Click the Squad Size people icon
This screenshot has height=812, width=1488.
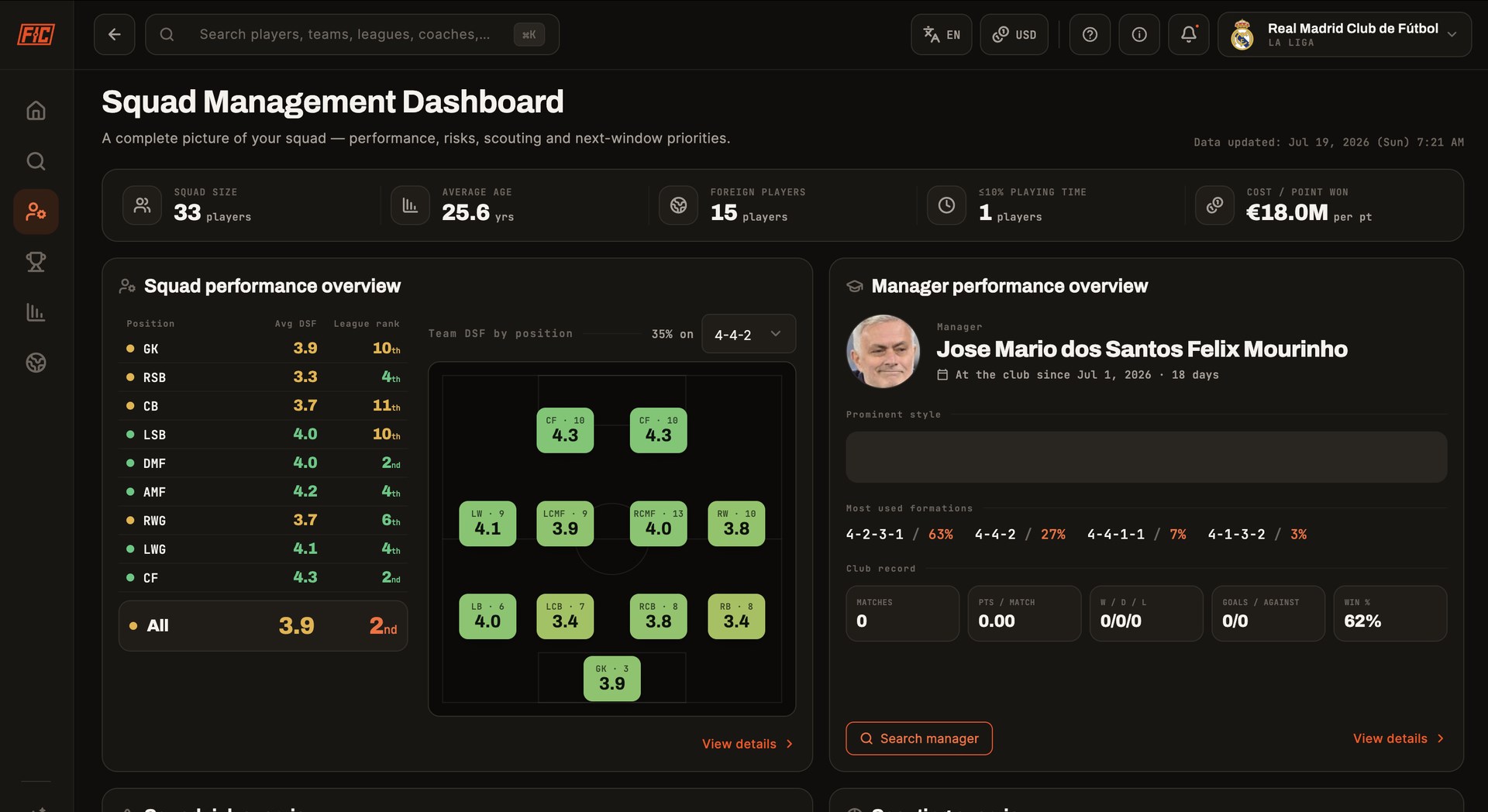click(142, 205)
